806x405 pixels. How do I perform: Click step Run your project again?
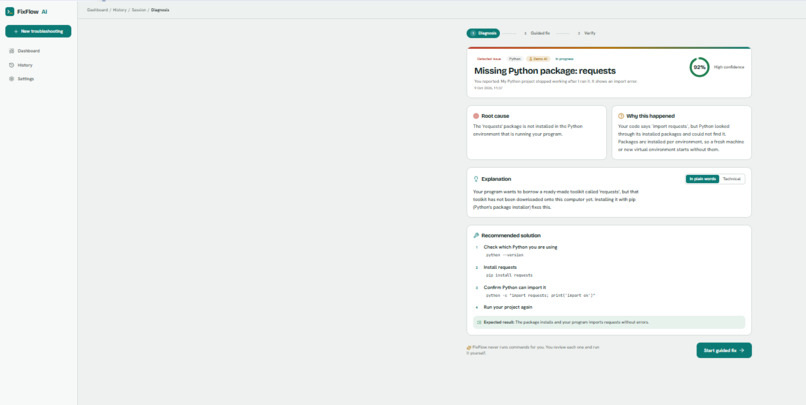pyautogui.click(x=508, y=307)
